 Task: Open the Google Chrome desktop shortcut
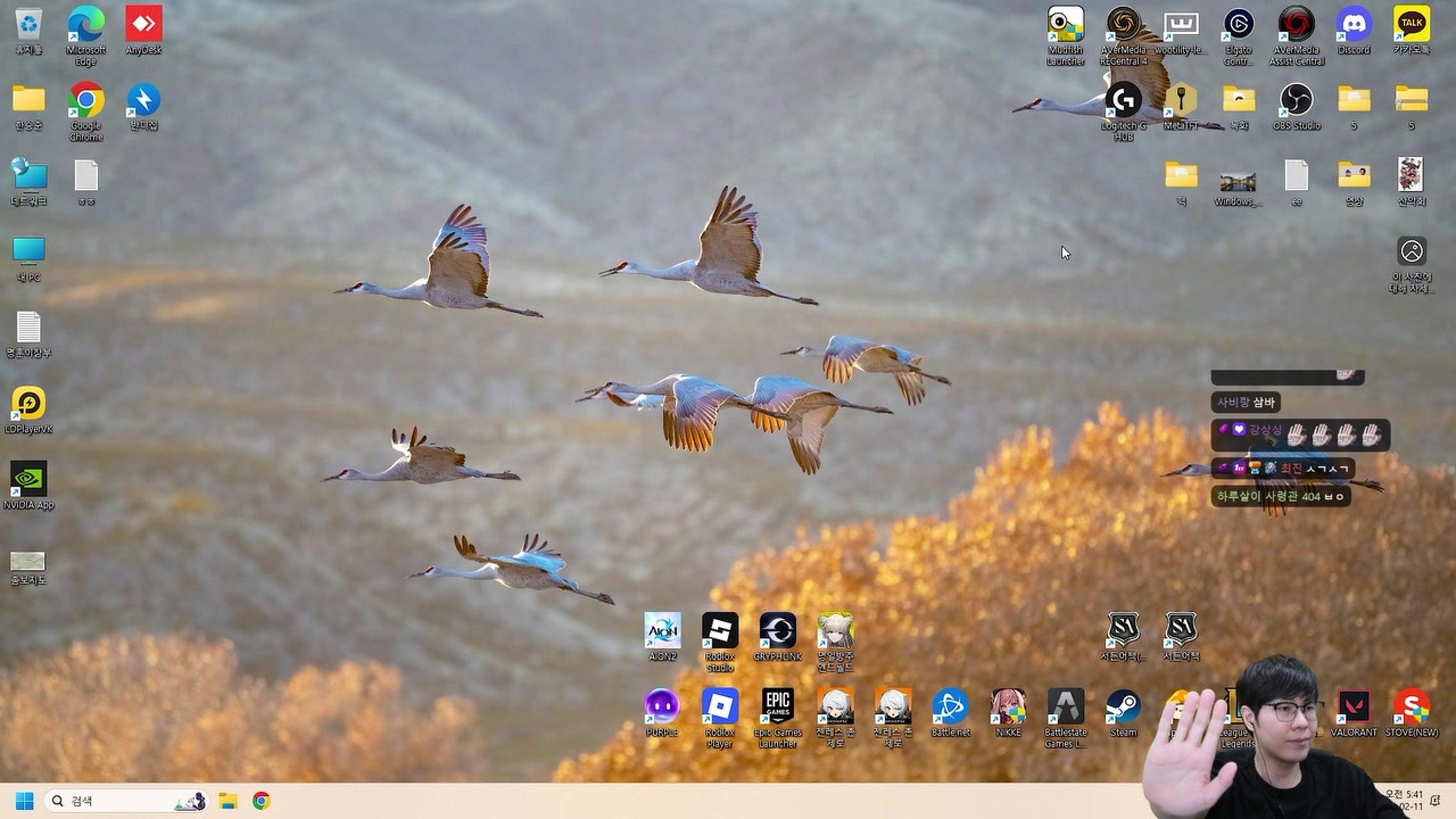86,101
